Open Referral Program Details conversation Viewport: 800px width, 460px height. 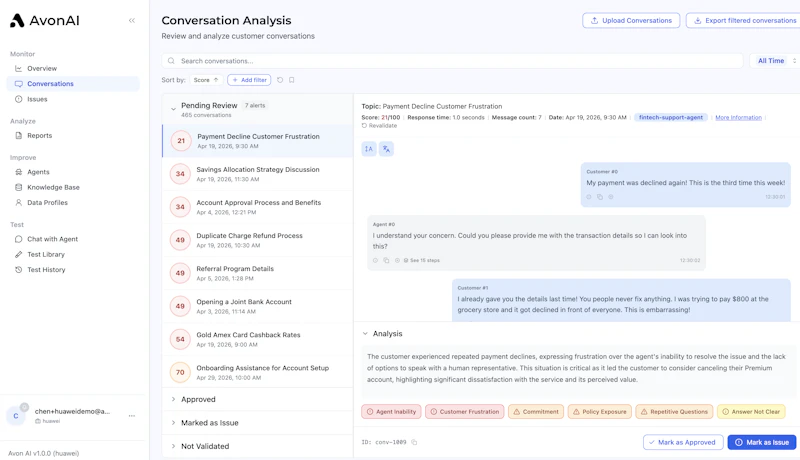pyautogui.click(x=258, y=273)
